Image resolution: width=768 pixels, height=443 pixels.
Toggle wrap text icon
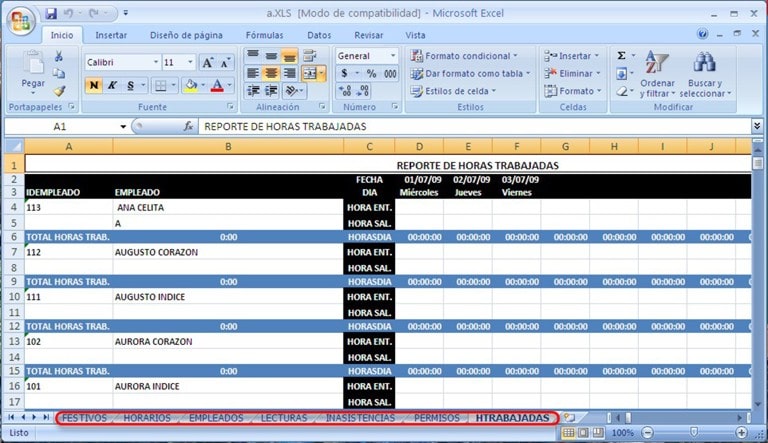pyautogui.click(x=310, y=55)
